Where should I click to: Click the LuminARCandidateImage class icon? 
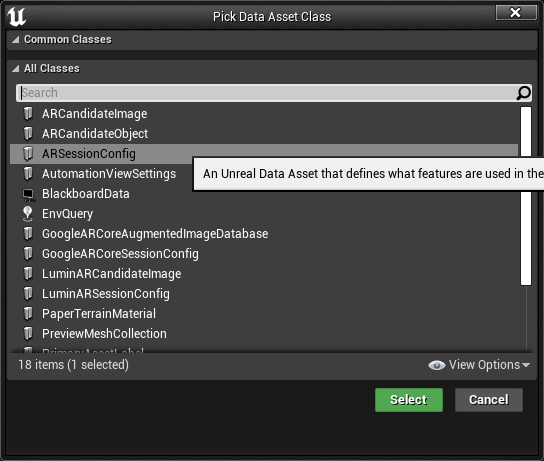[28, 274]
